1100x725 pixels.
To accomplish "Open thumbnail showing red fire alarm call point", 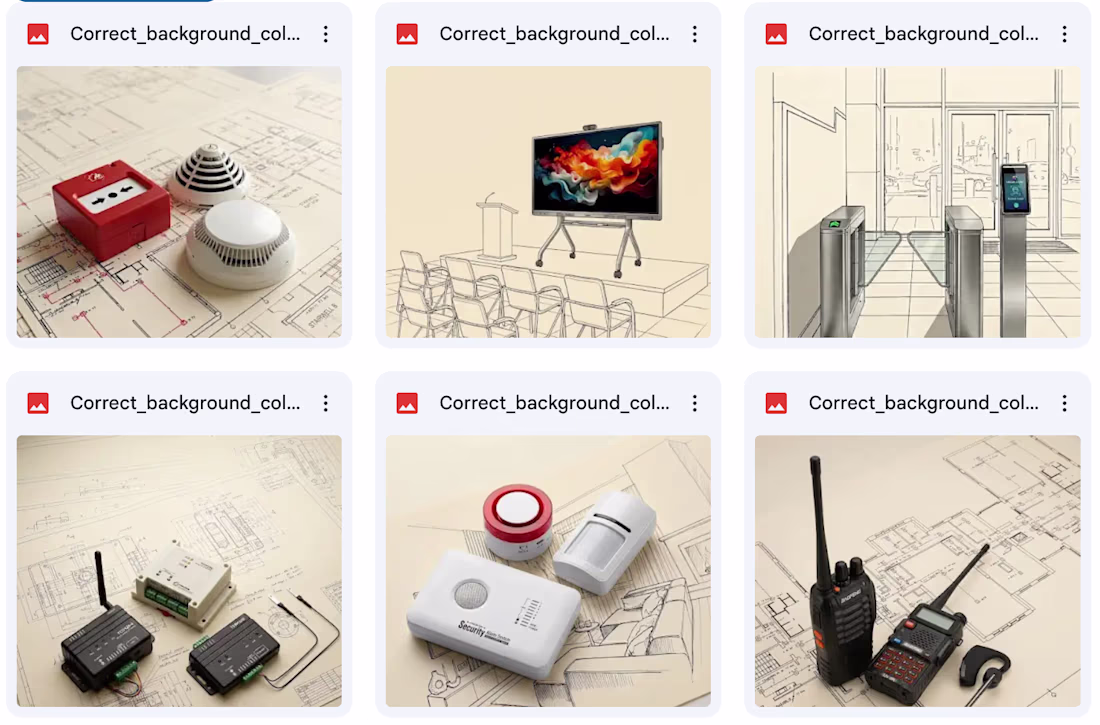I will pyautogui.click(x=179, y=202).
